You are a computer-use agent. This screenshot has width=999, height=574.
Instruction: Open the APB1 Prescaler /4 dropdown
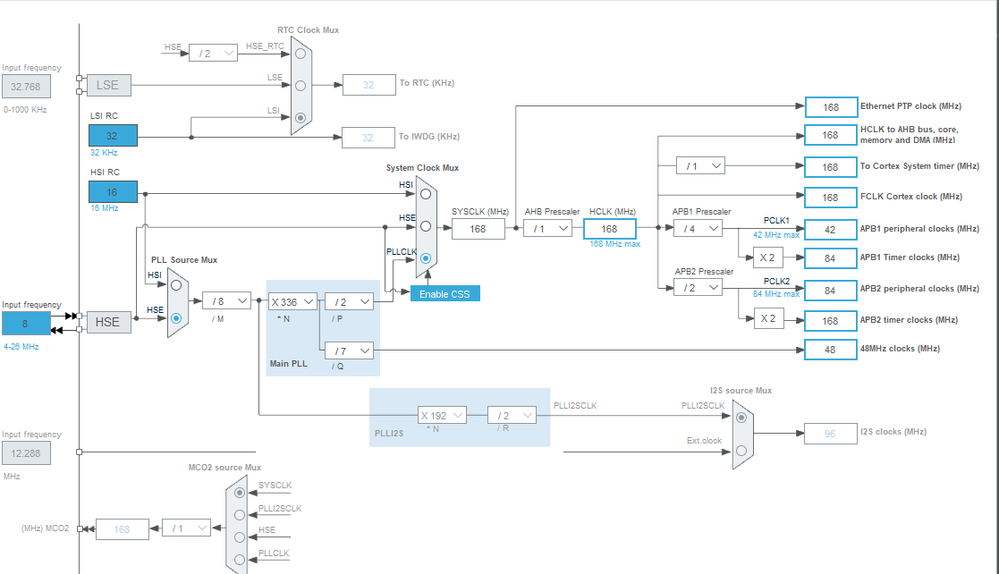(x=698, y=229)
